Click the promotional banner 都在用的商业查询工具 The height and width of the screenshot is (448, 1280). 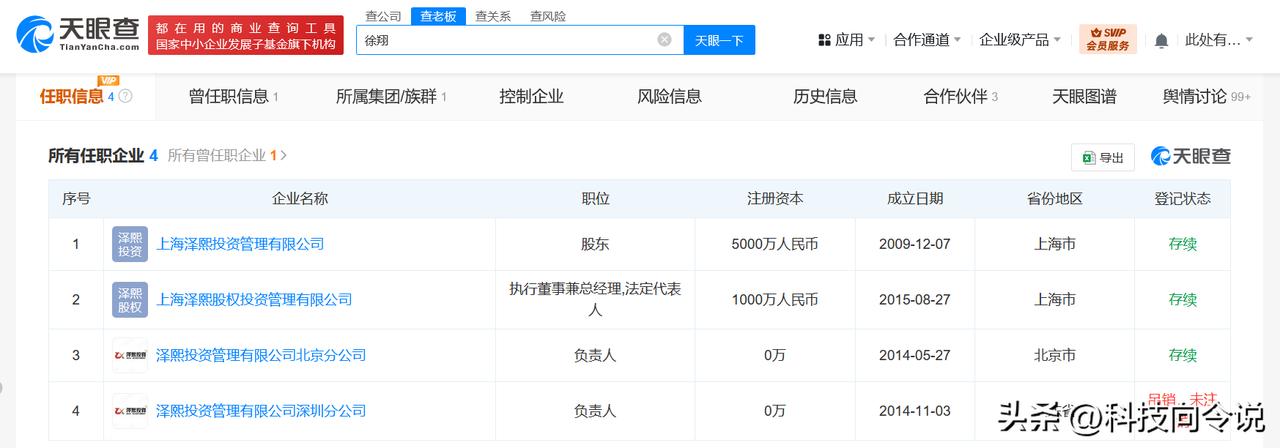click(246, 35)
